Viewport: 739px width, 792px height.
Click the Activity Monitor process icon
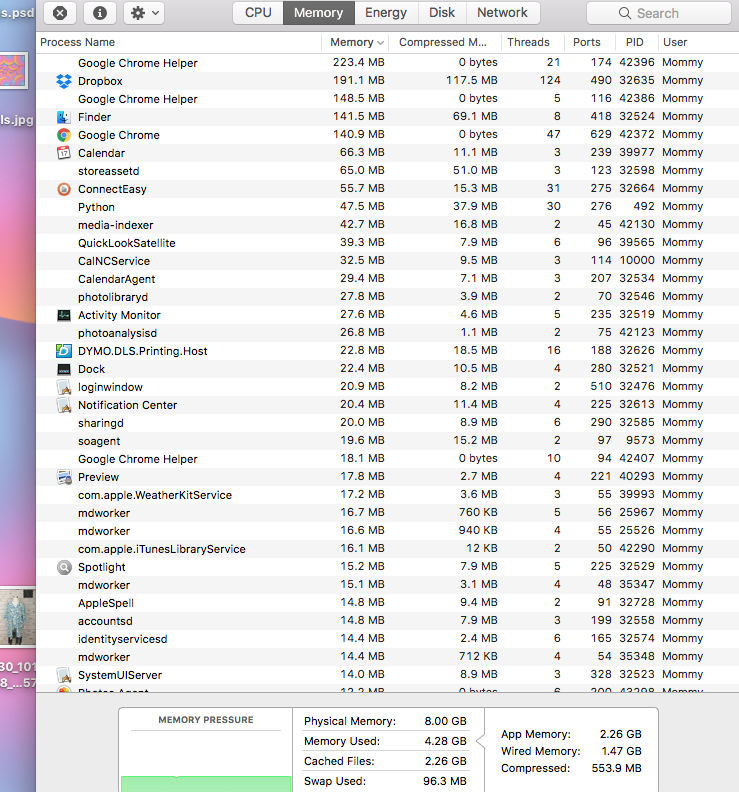[x=64, y=315]
